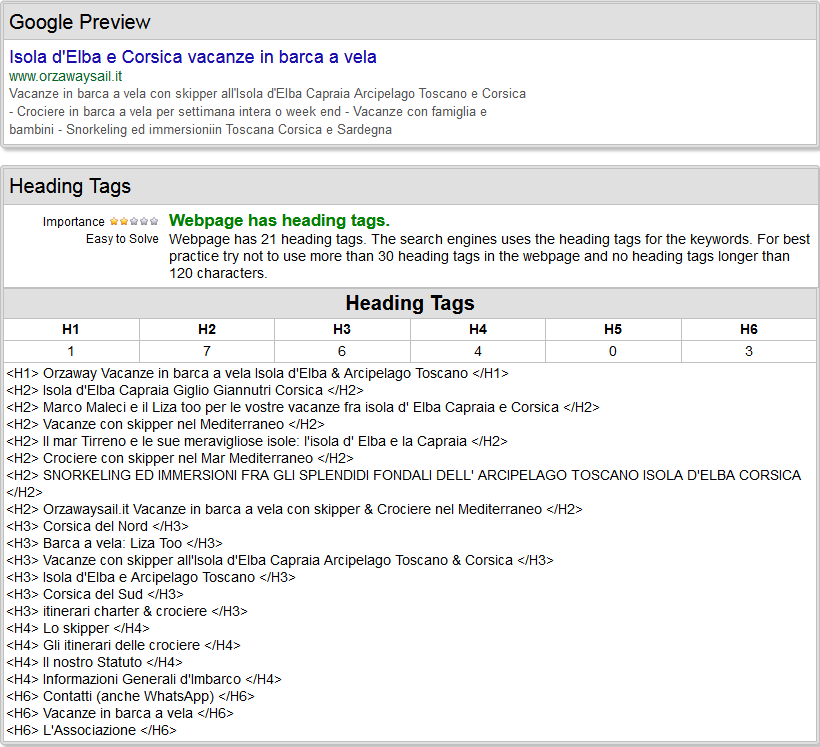The image size is (820, 747).
Task: Click the H3 column header
Action: pyautogui.click(x=342, y=329)
